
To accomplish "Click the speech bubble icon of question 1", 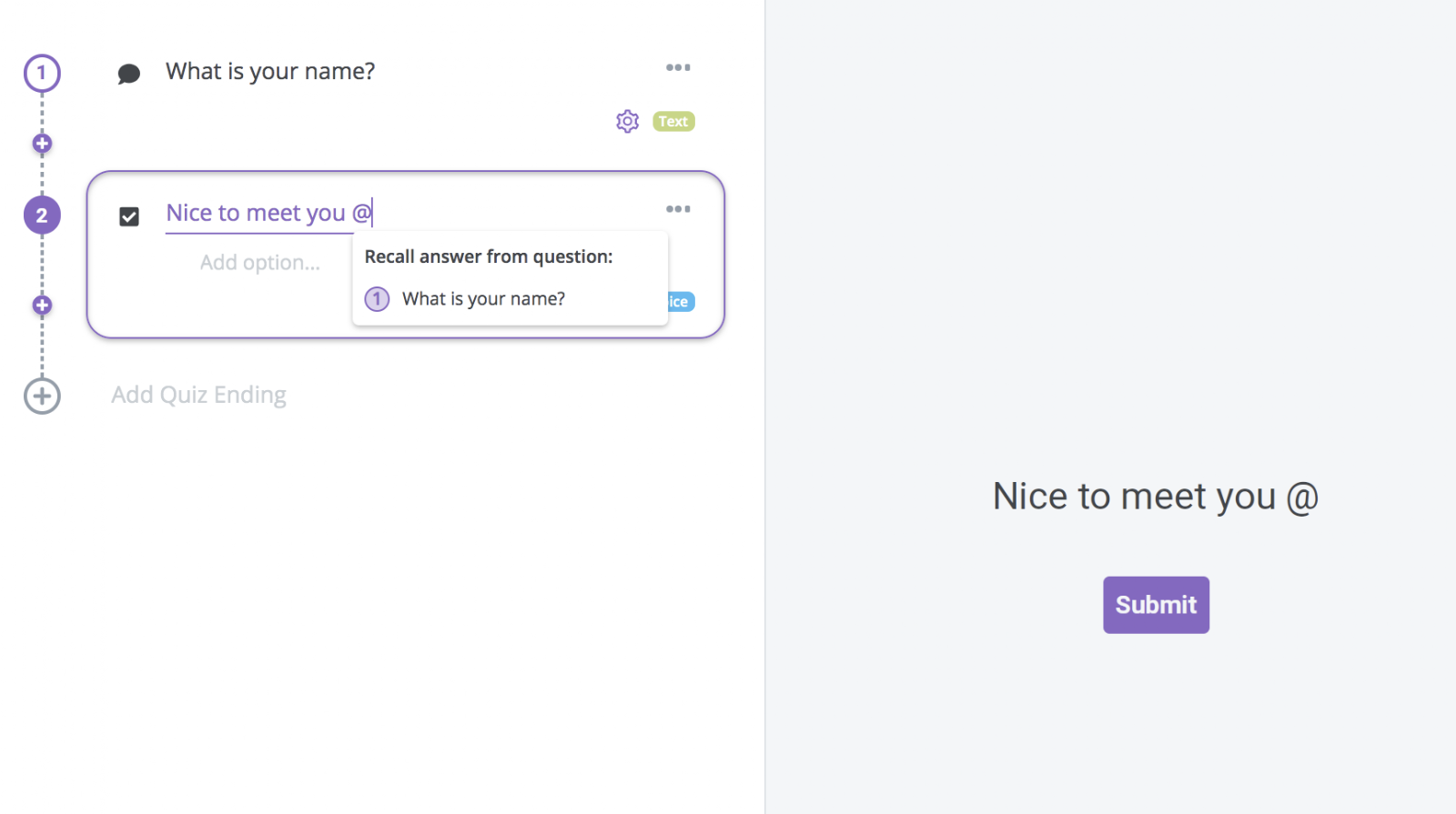I will [x=129, y=74].
